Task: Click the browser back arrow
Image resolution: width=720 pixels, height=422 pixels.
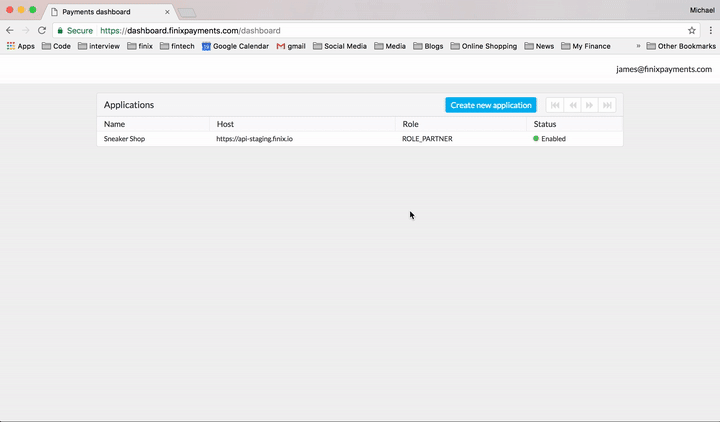Action: tap(10, 31)
